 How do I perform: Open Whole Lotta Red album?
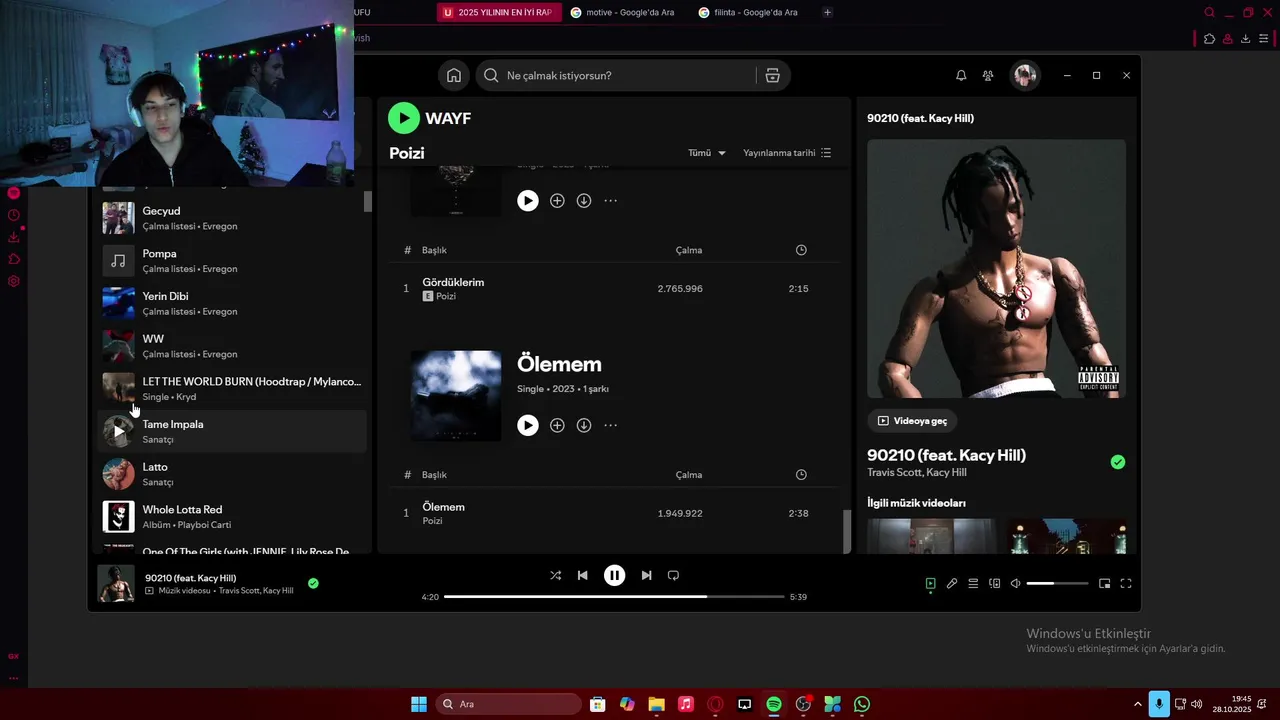(x=233, y=517)
